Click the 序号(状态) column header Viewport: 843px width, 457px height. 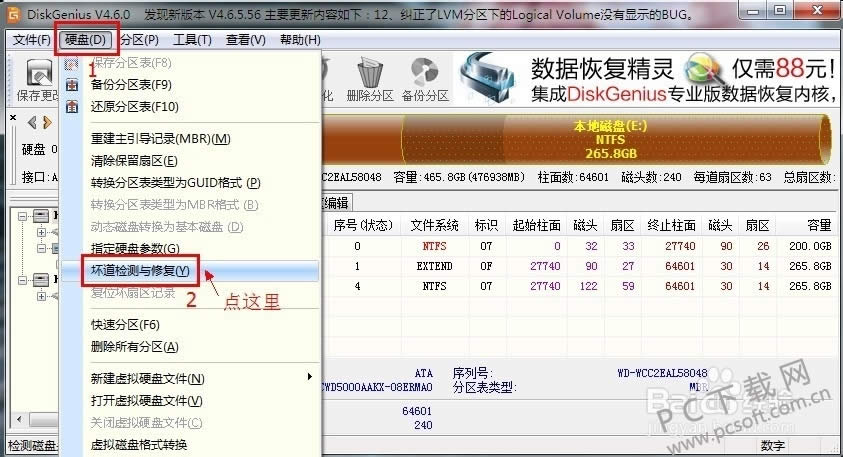point(363,225)
